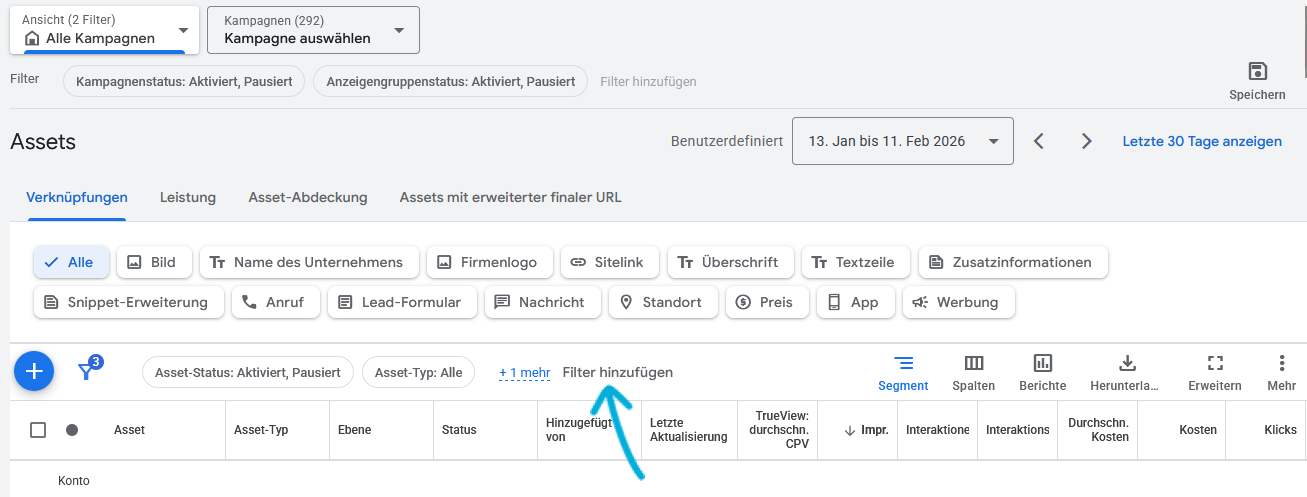1307x497 pixels.
Task: Click the +1 mehr filter link
Action: [x=525, y=372]
